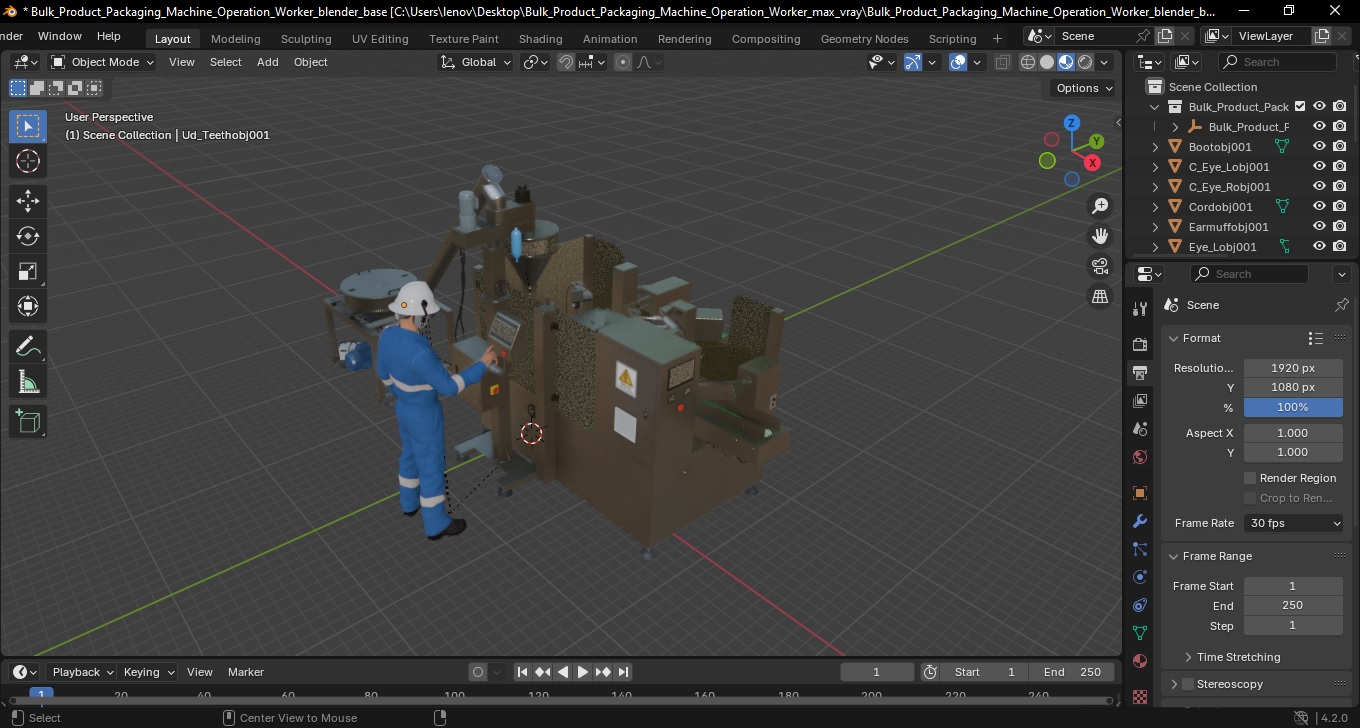Expand the Time Stretching subpanel

[x=1188, y=657]
